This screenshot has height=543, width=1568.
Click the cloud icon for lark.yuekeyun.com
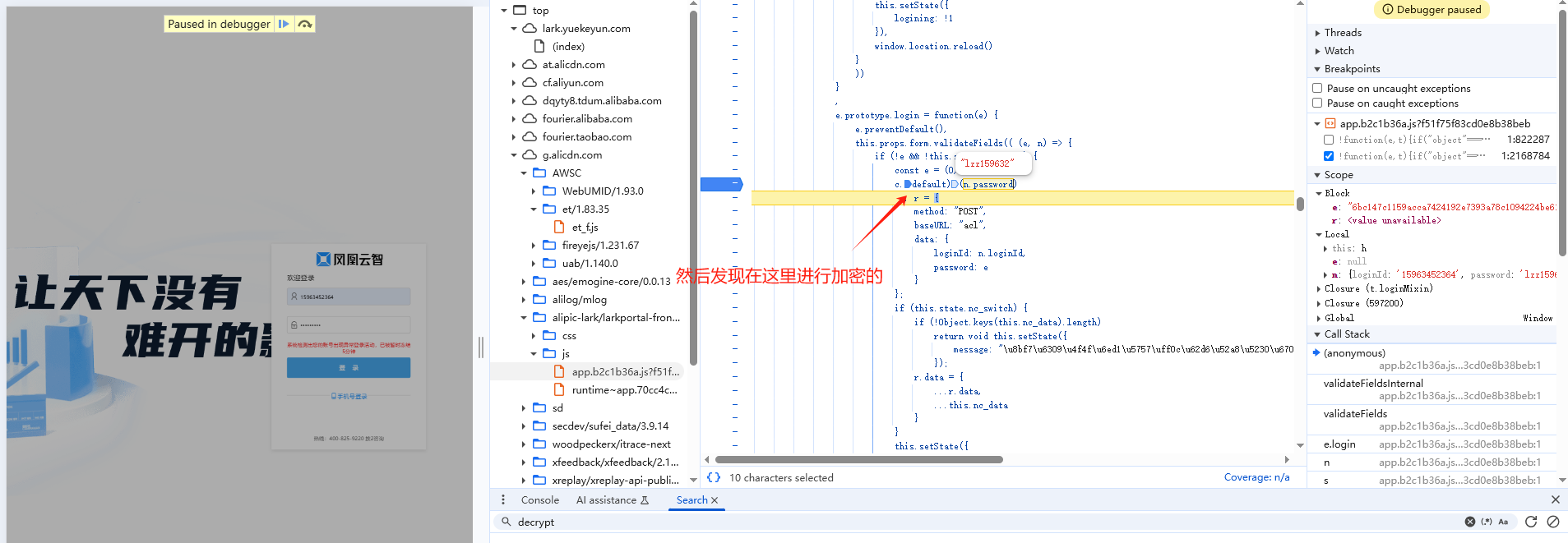[530, 28]
